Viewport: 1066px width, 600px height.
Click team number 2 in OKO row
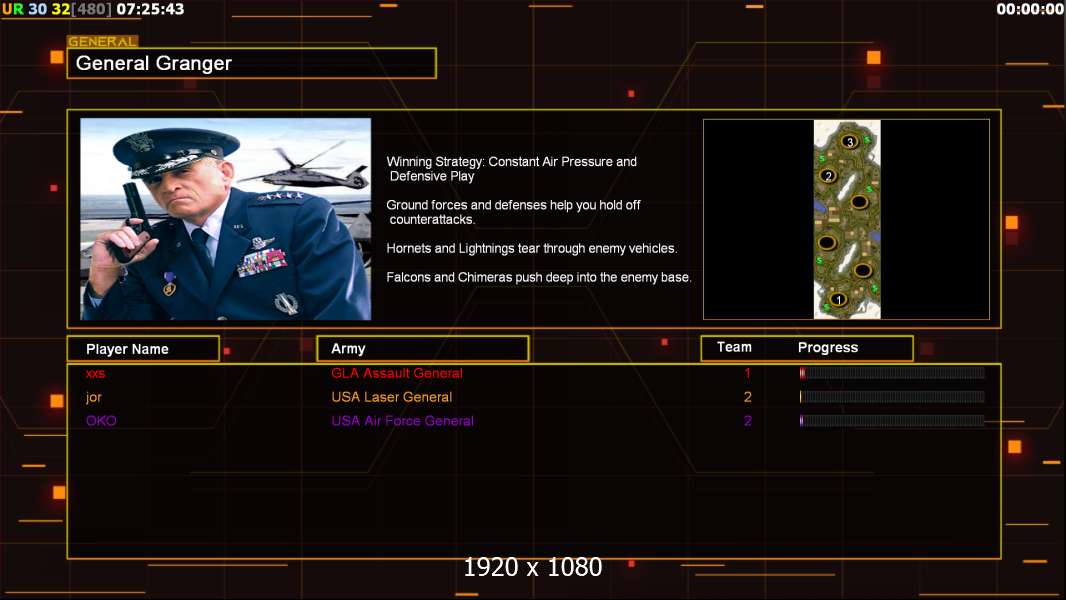[747, 421]
